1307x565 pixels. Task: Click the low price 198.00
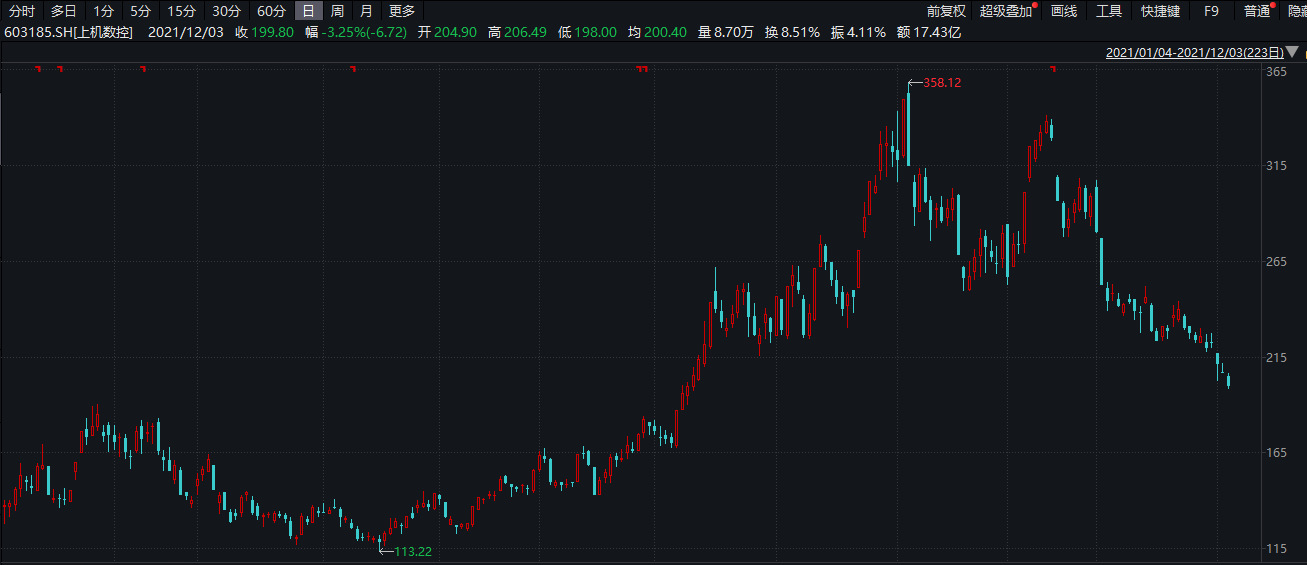tap(596, 32)
